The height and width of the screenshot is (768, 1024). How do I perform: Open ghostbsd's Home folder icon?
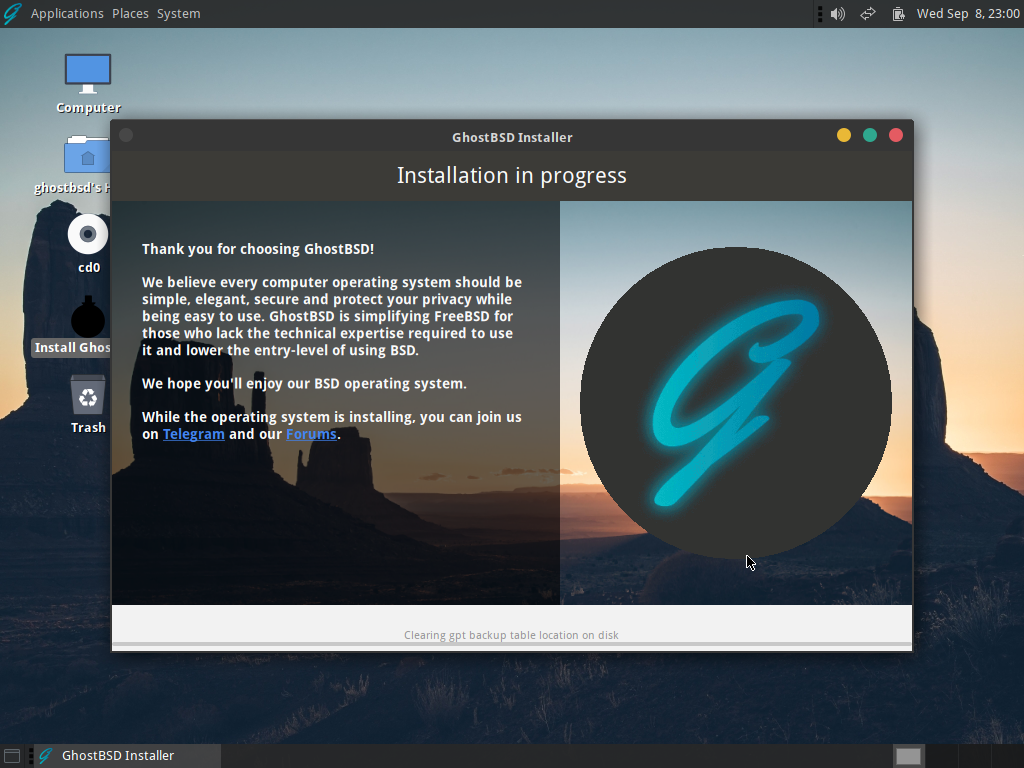(x=87, y=155)
